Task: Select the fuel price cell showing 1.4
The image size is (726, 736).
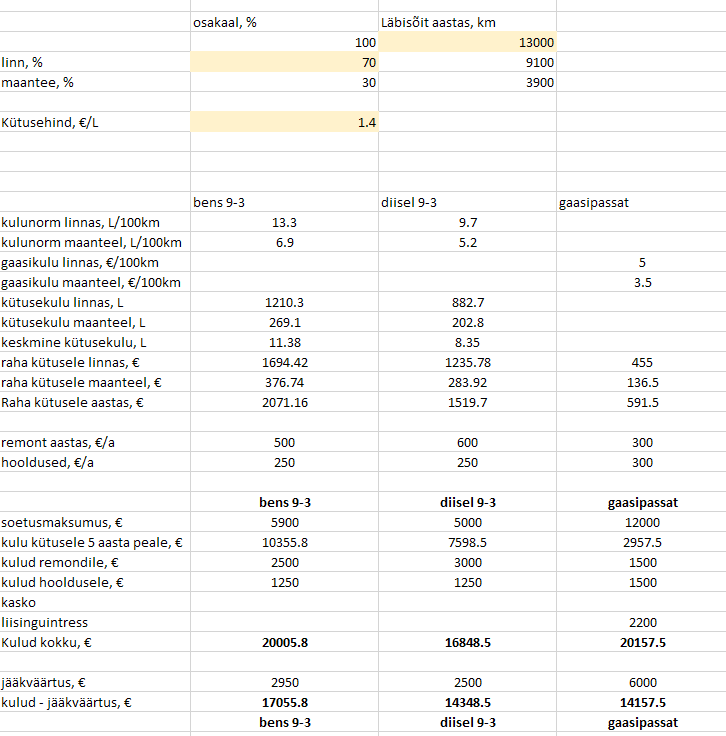Action: (x=284, y=122)
